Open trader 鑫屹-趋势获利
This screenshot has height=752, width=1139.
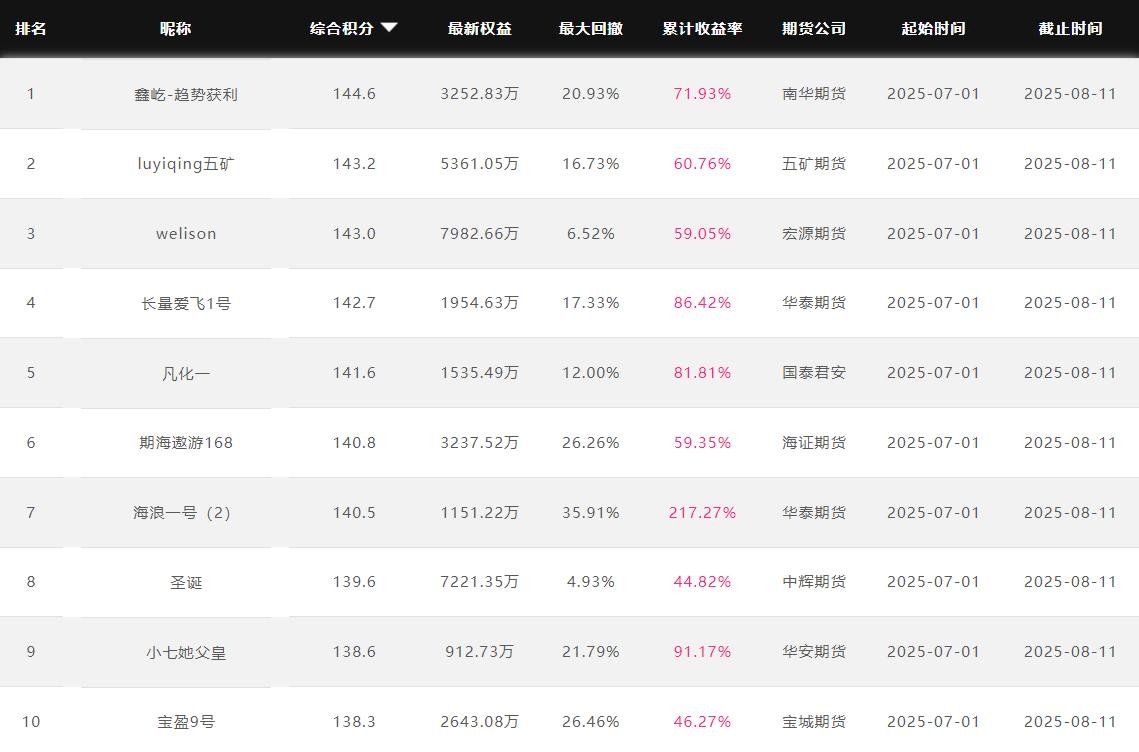coord(186,94)
